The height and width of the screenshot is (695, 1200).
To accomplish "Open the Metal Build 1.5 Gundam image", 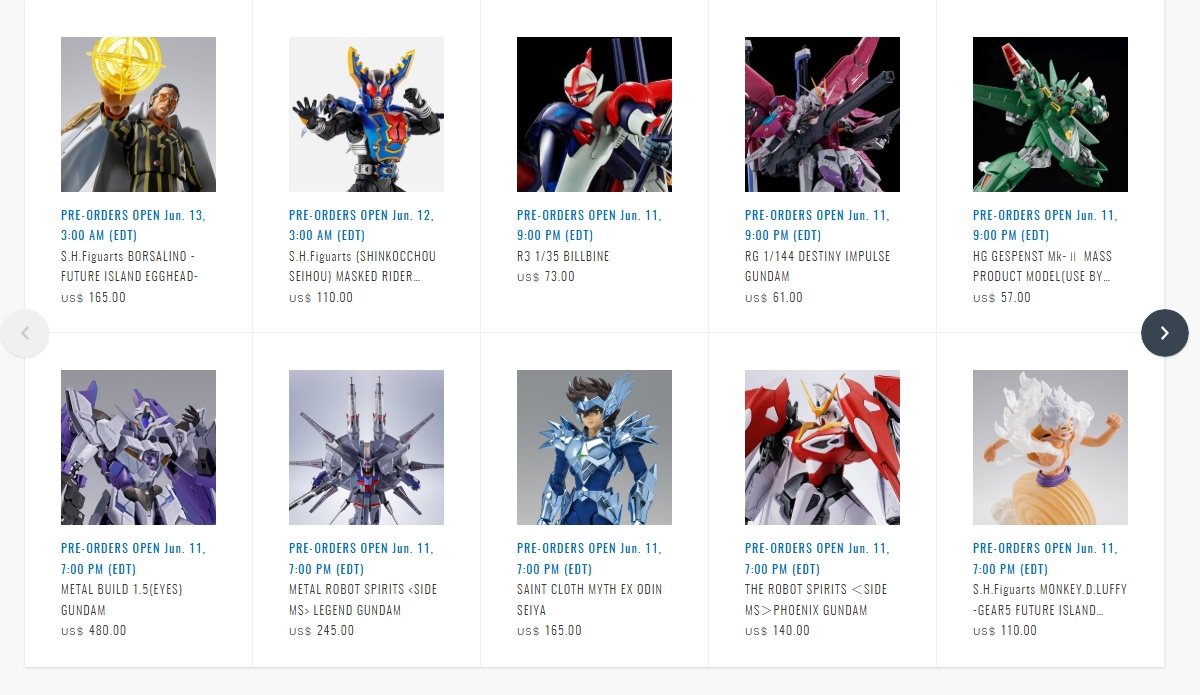I will click(138, 447).
